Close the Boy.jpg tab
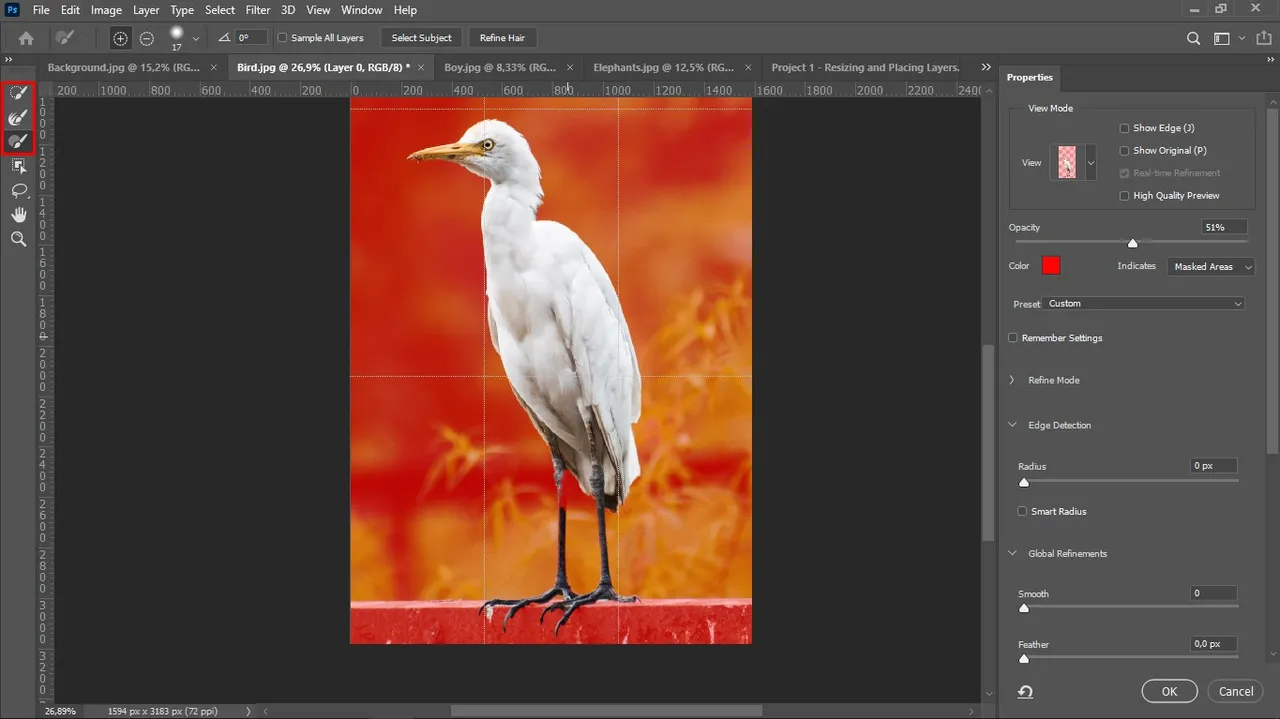Image resolution: width=1280 pixels, height=719 pixels. pos(570,67)
